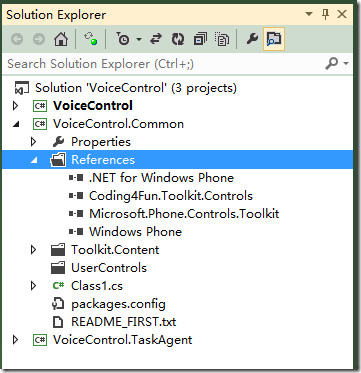Open Pending Changes Filter clock icon
Image resolution: width=361 pixels, height=373 pixels.
coord(123,40)
